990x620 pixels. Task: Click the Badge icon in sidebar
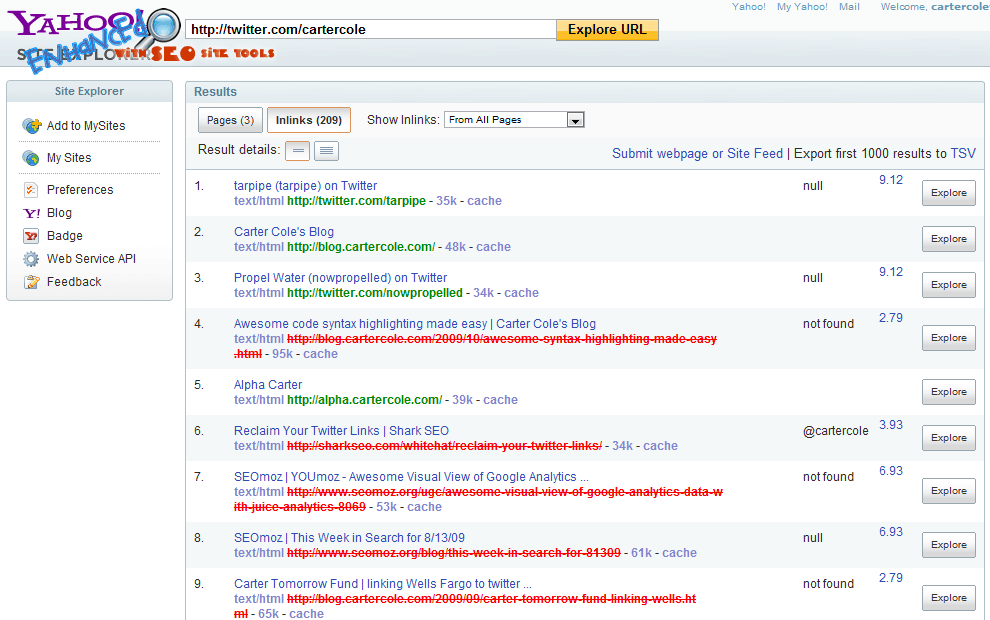tap(31, 236)
